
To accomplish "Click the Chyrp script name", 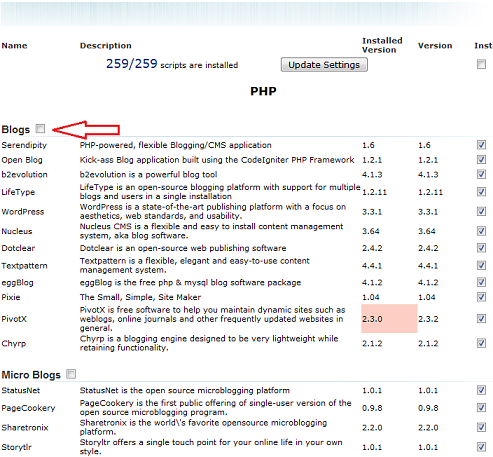I will 13,344.
